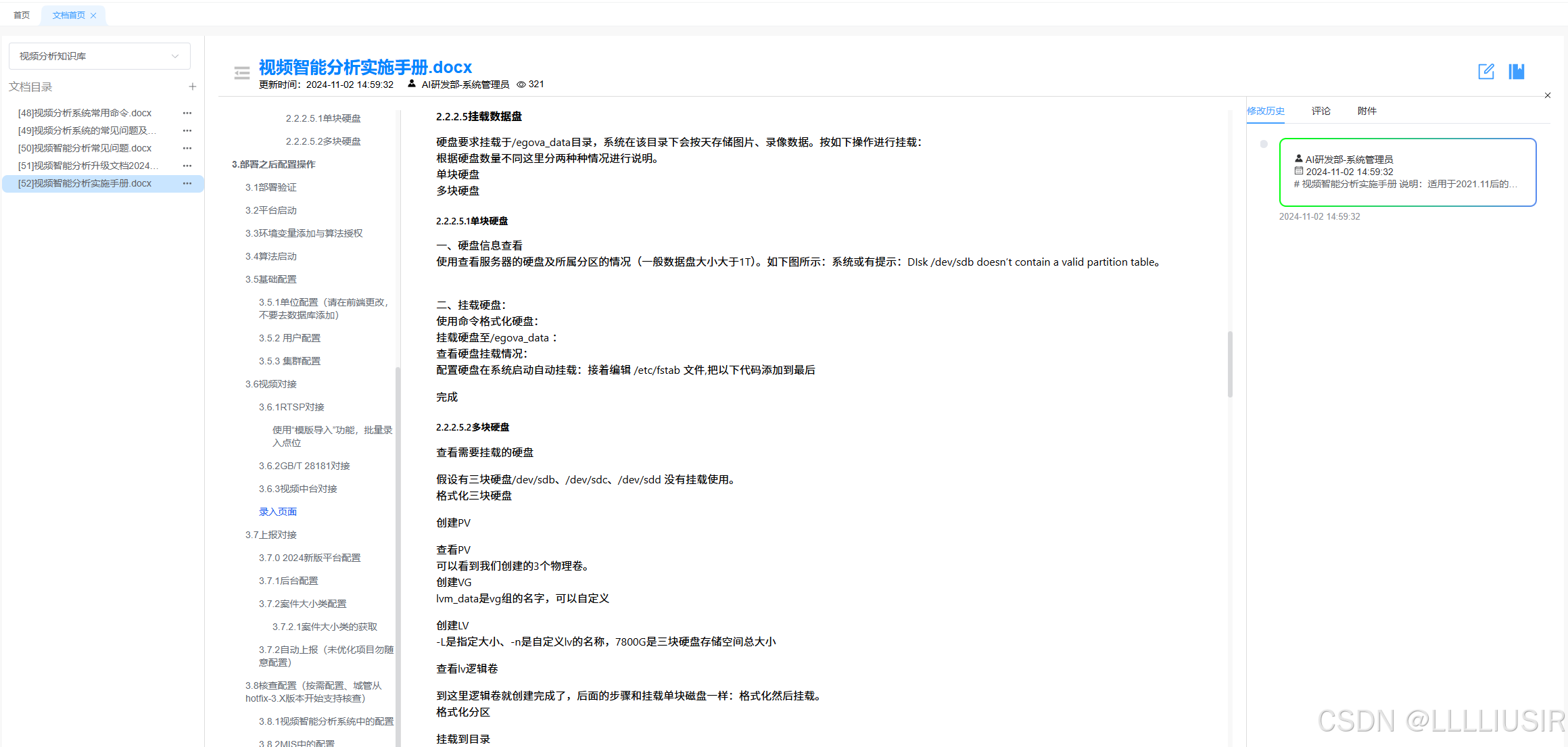Switch to the 首页 tab
Screen dimensions: 1568x747
point(20,14)
